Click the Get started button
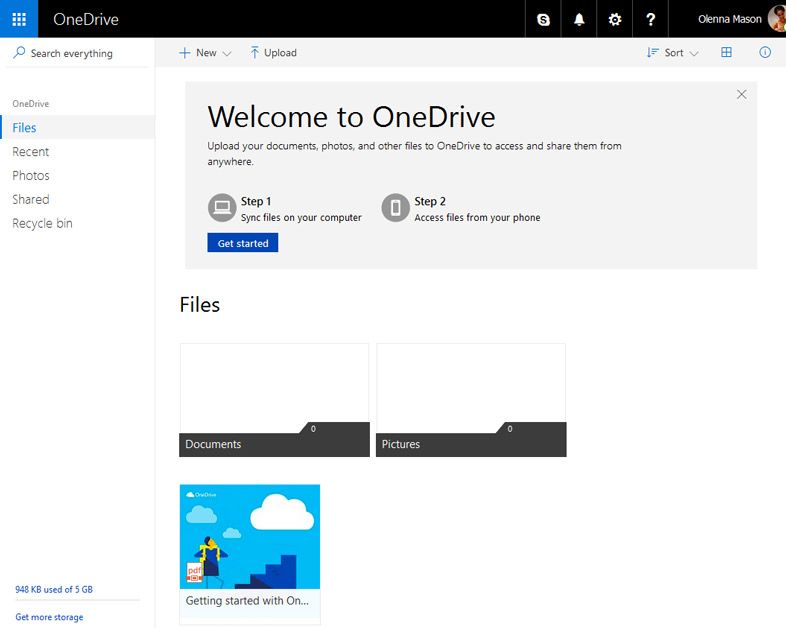 pyautogui.click(x=243, y=243)
